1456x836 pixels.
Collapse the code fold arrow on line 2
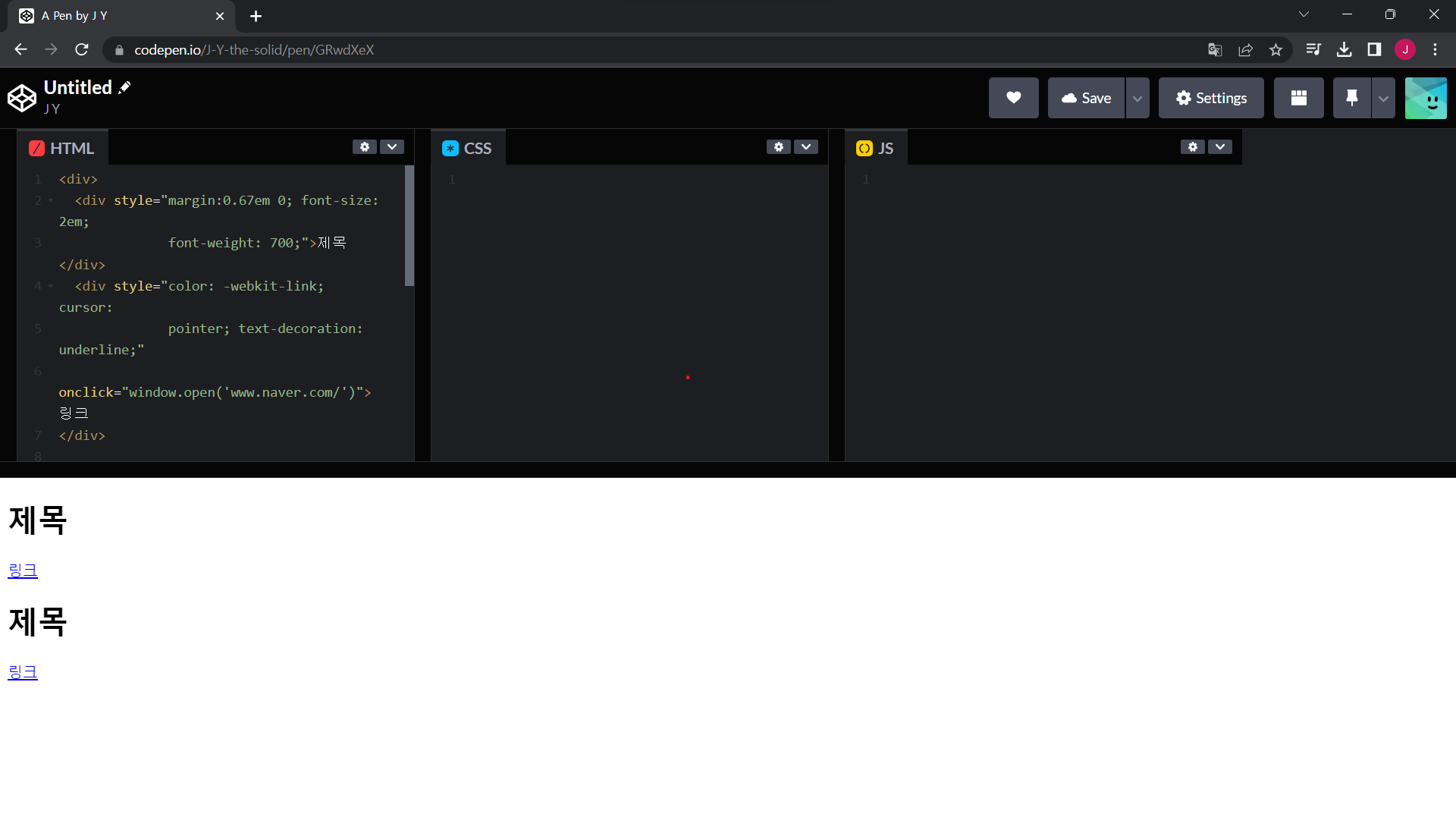(51, 201)
